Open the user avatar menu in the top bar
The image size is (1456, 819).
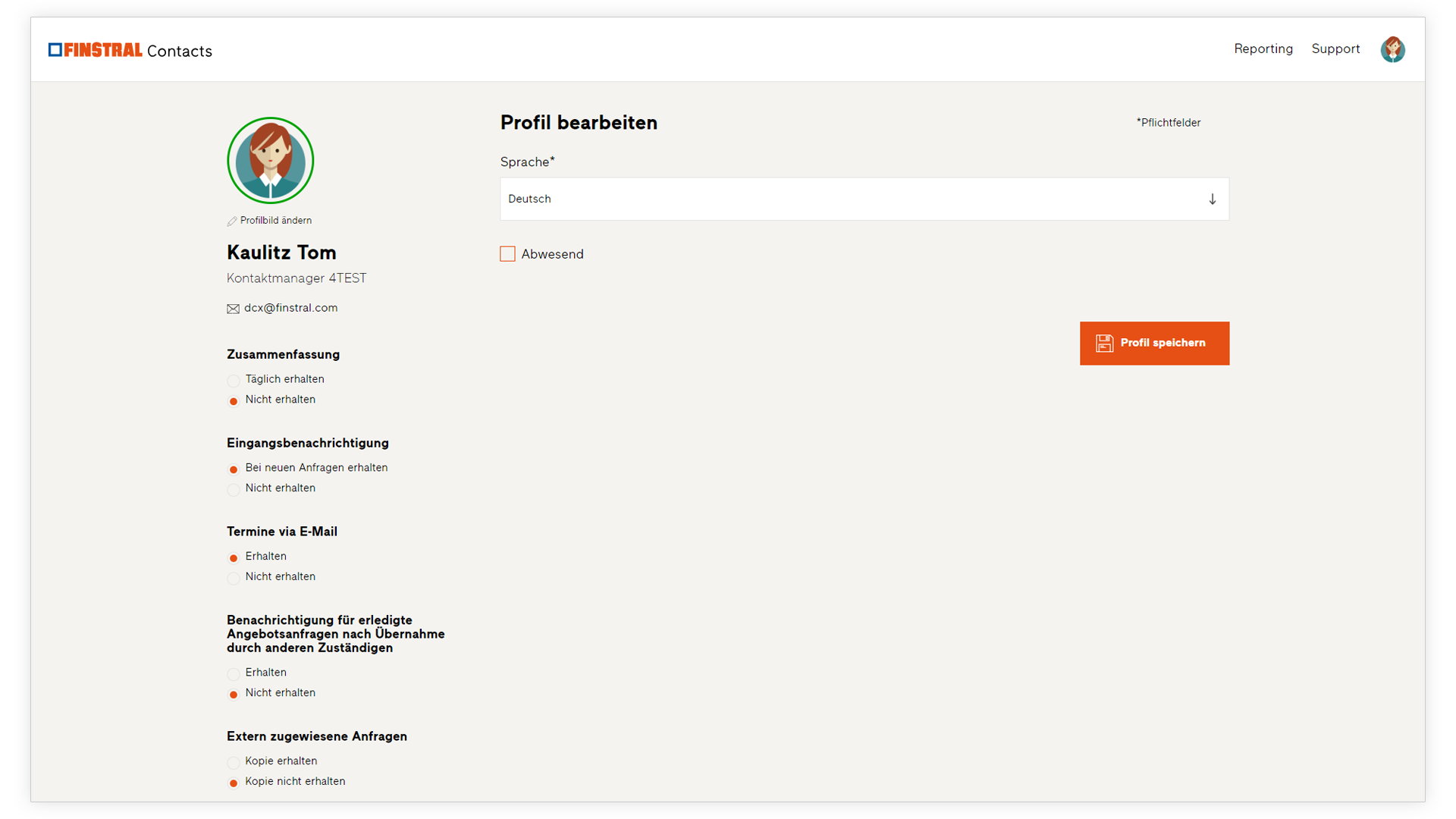pyautogui.click(x=1392, y=49)
